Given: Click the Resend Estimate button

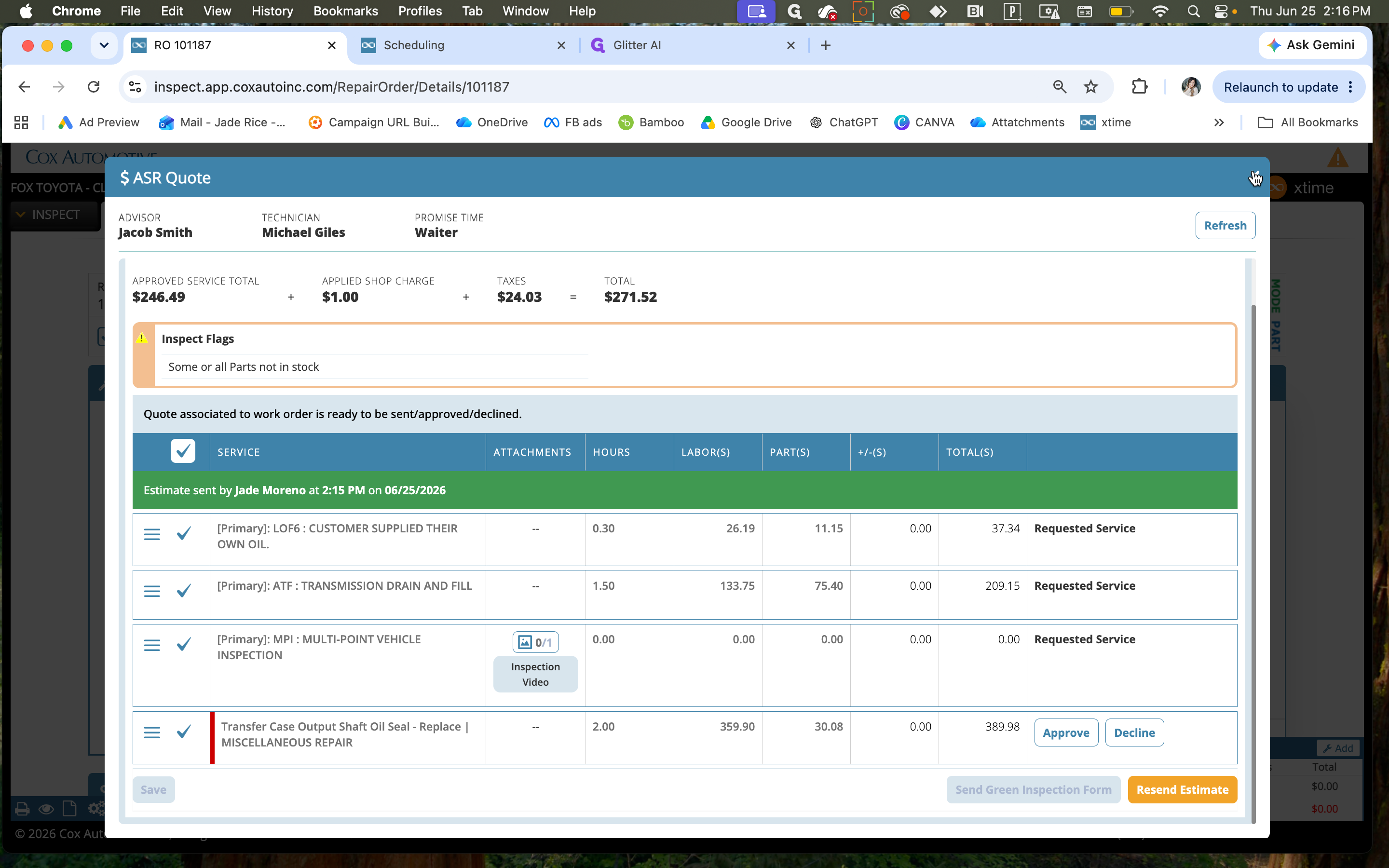Looking at the screenshot, I should pos(1182,789).
